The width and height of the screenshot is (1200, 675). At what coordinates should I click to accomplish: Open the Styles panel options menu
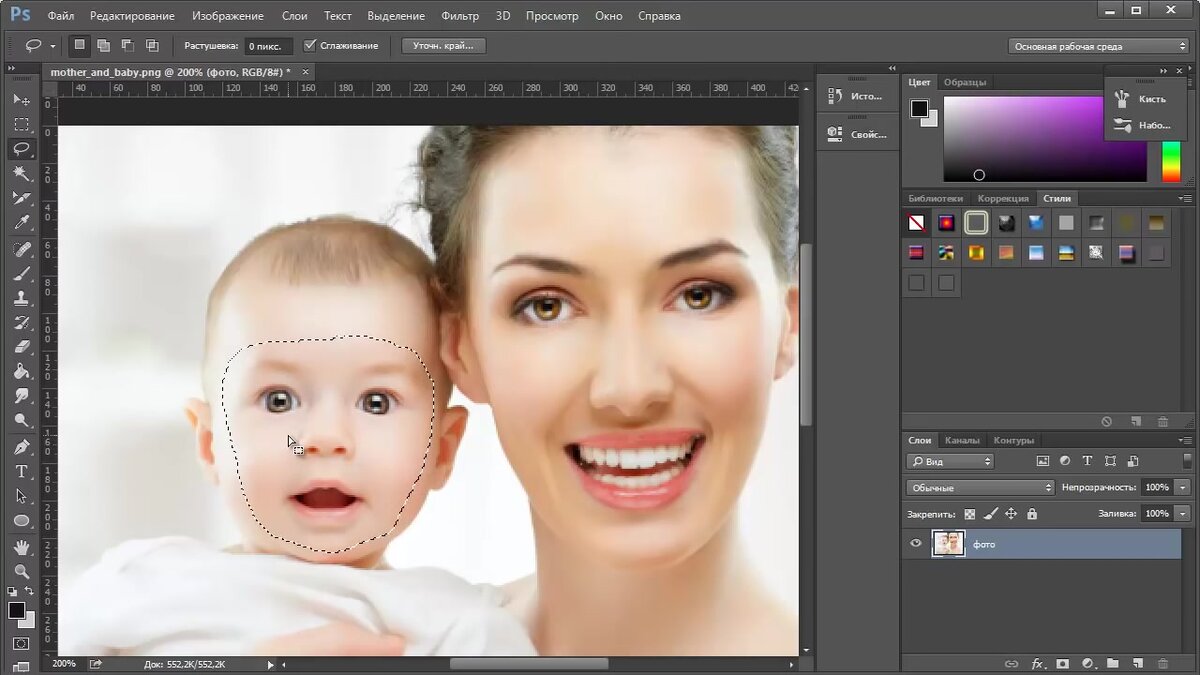[1185, 198]
